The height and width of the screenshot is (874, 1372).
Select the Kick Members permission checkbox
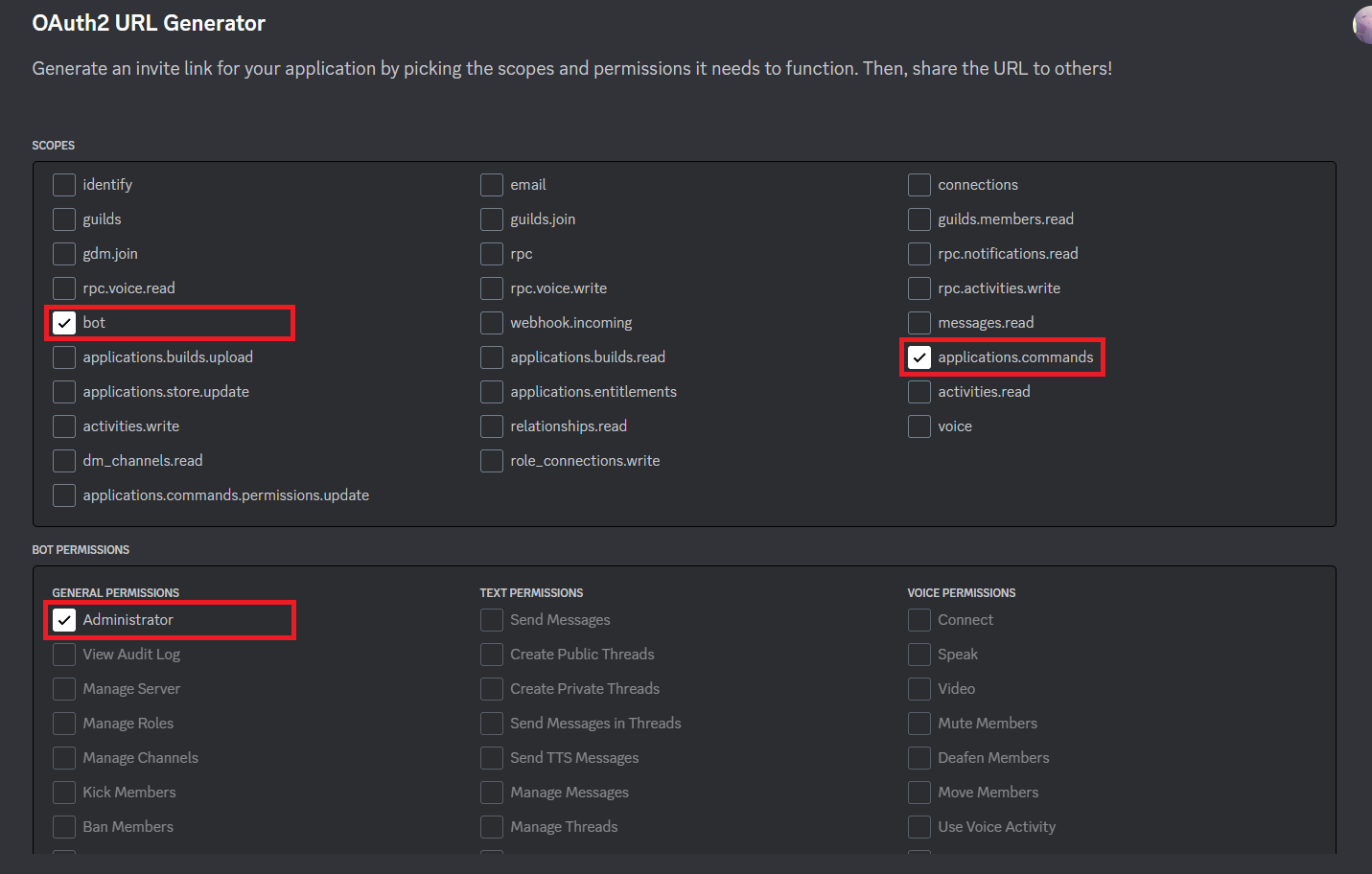tap(64, 793)
